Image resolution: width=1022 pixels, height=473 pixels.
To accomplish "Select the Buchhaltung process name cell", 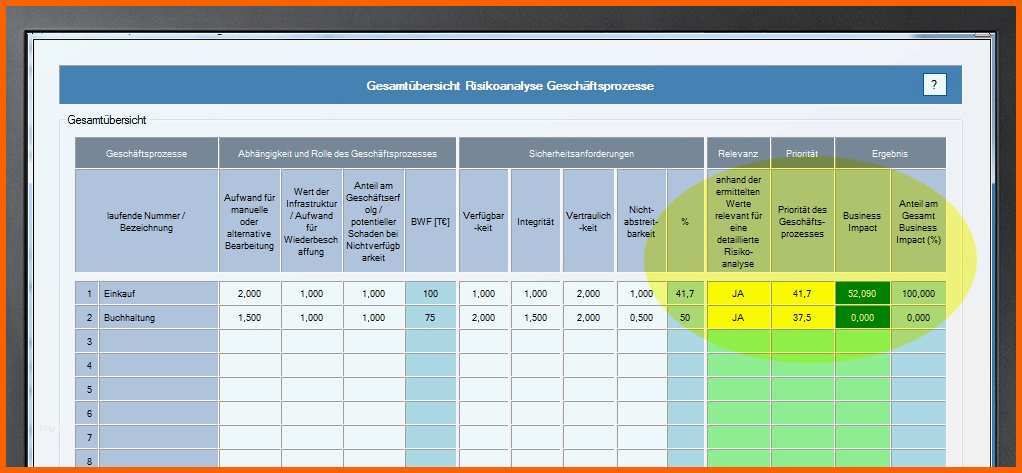I will click(x=157, y=317).
